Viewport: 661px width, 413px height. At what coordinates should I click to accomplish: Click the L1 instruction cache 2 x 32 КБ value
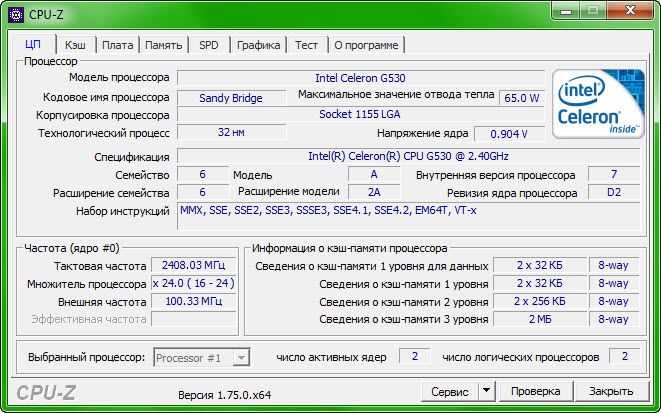click(x=540, y=283)
